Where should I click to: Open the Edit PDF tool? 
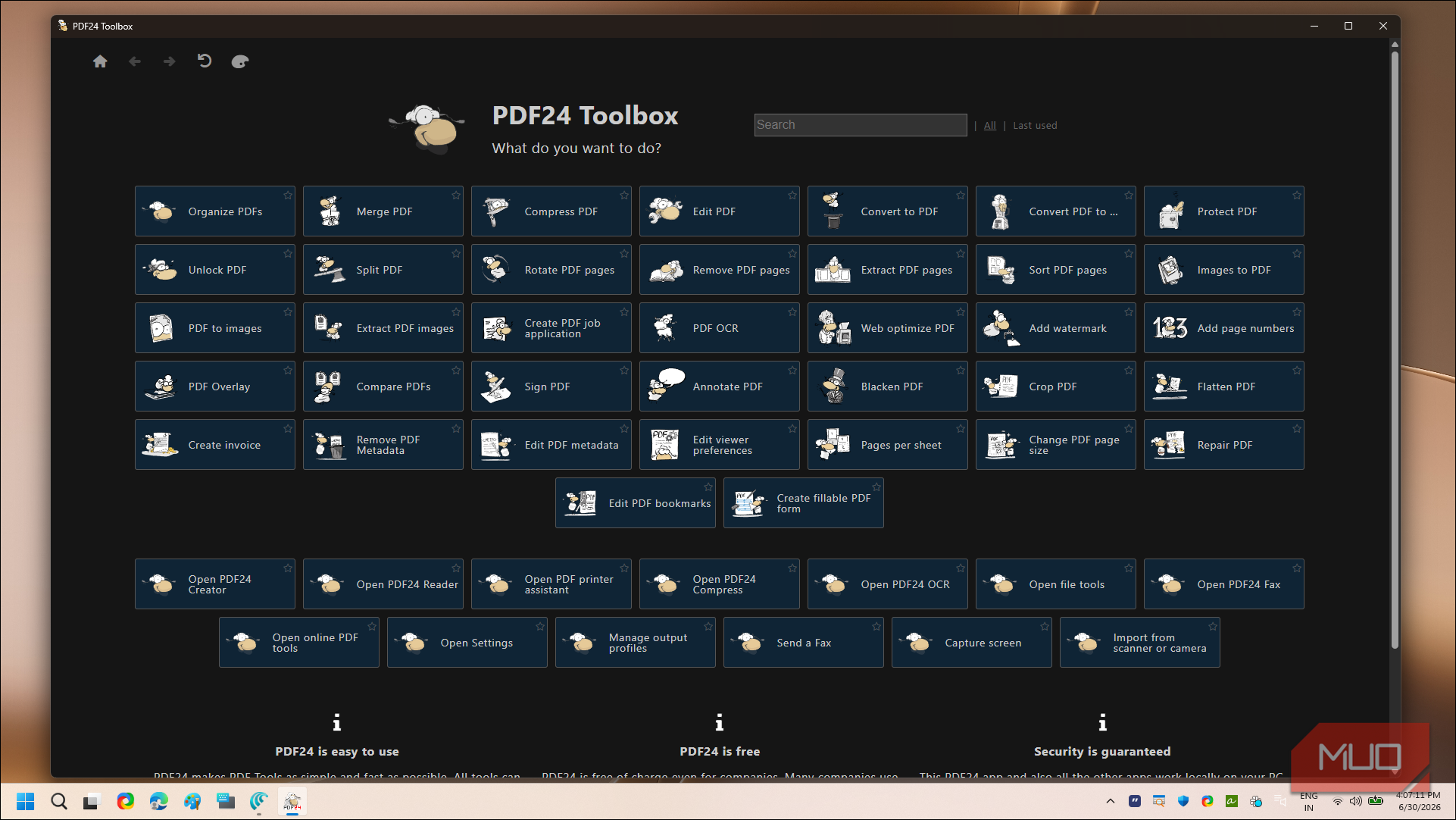coord(720,211)
